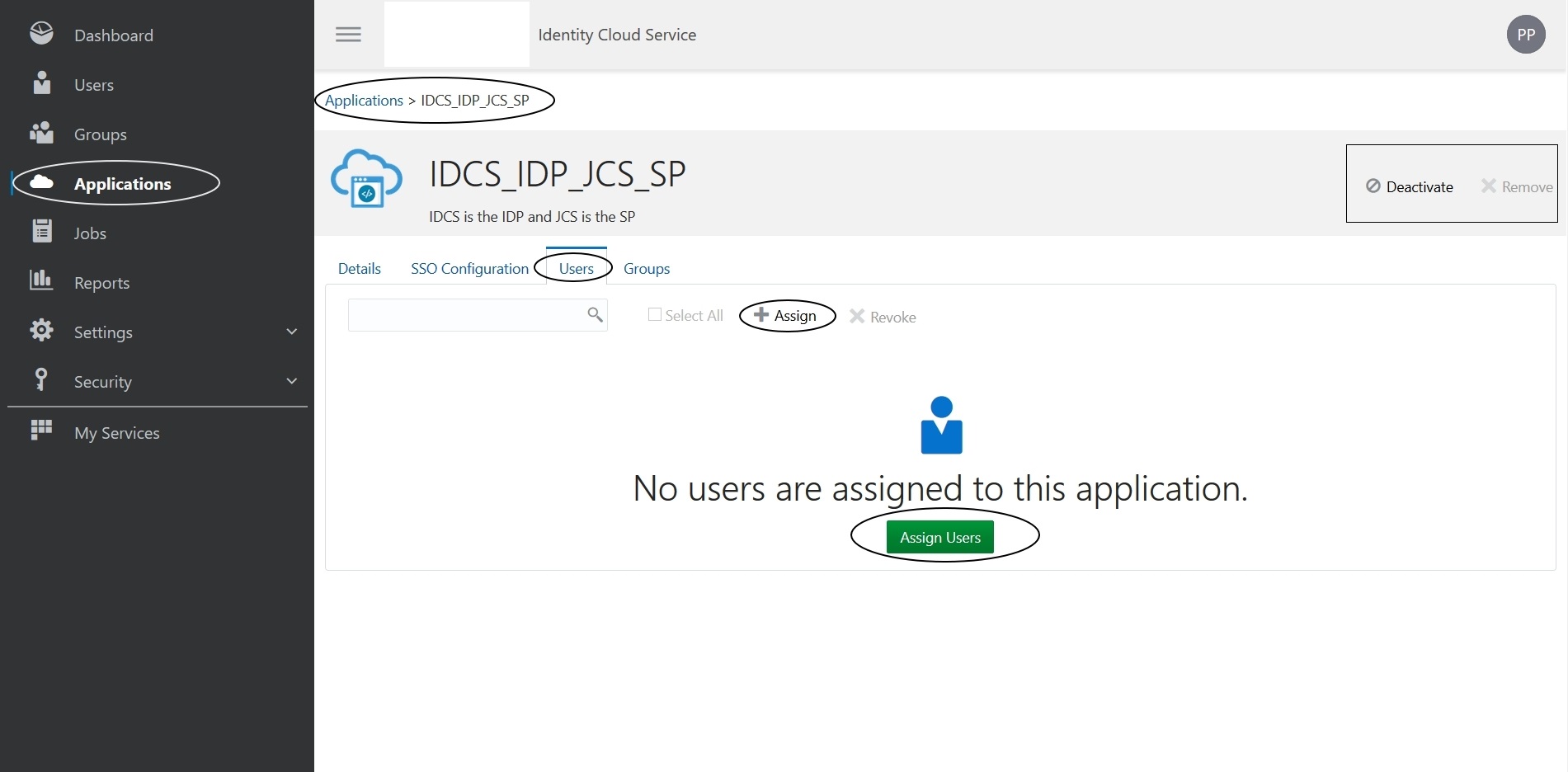Expand the Settings submenu chevron
The width and height of the screenshot is (1568, 772).
click(291, 331)
